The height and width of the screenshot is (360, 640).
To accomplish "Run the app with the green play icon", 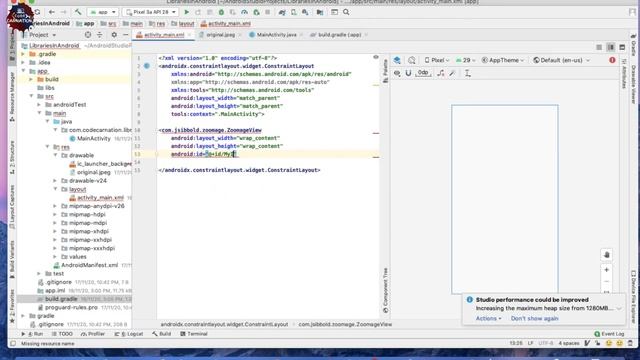I will coord(187,12).
